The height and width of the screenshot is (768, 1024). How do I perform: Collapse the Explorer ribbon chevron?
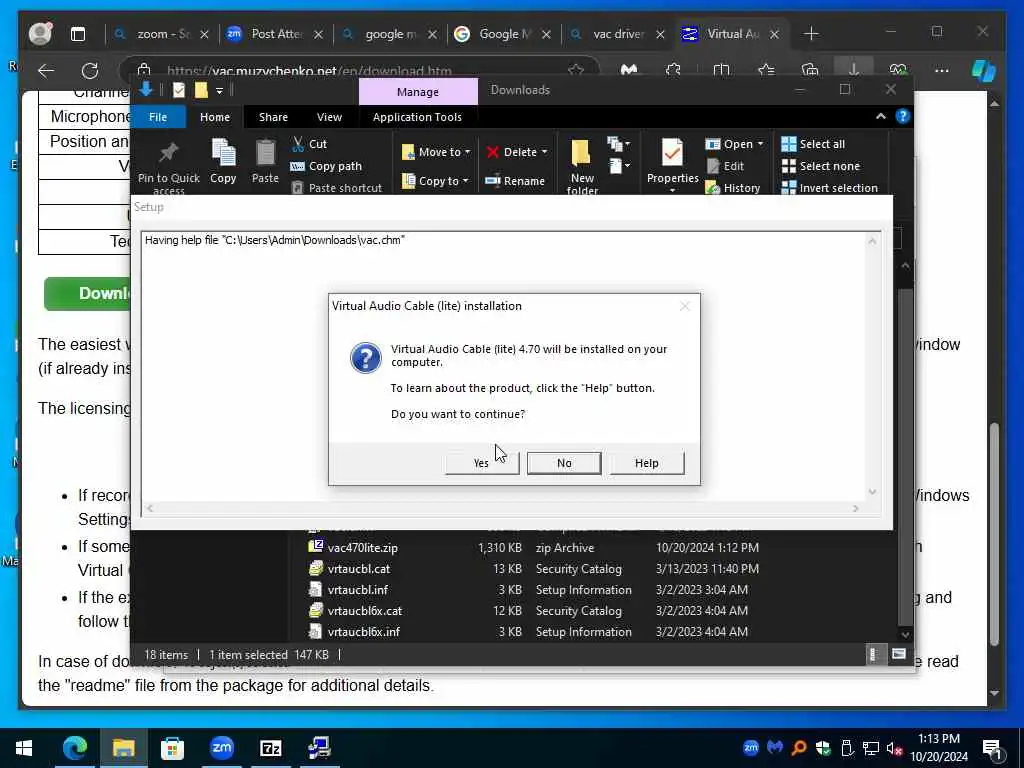880,116
